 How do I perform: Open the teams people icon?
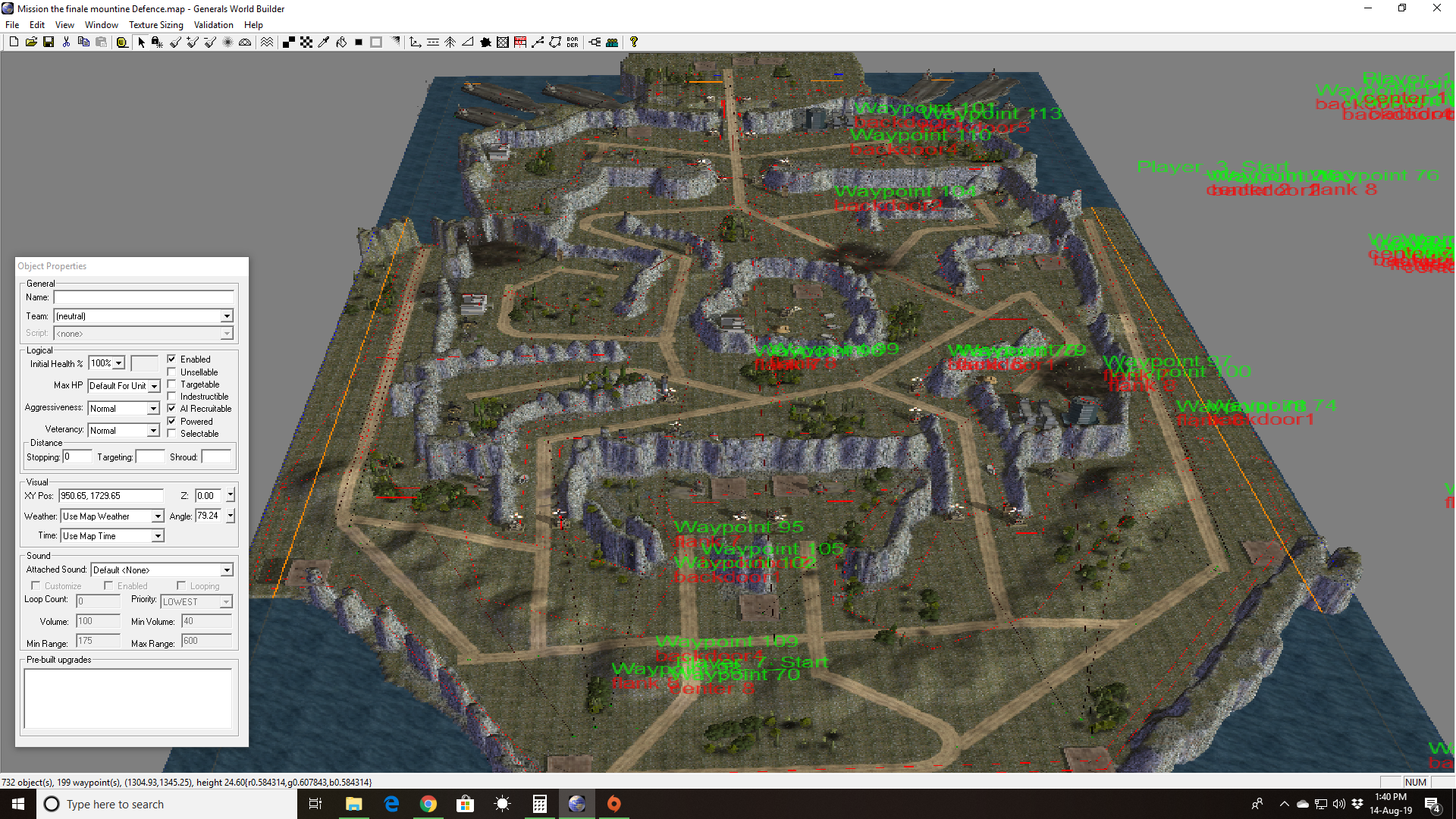[x=612, y=42]
